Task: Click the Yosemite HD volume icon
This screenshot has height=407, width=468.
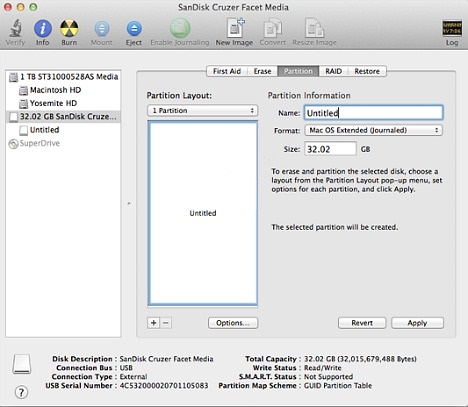Action: 23,104
